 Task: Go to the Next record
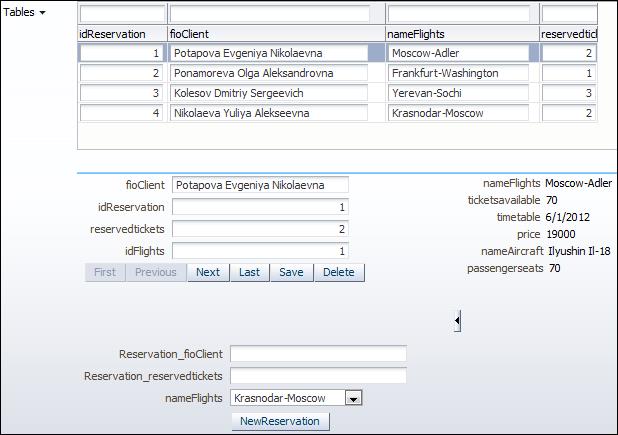pyautogui.click(x=208, y=272)
